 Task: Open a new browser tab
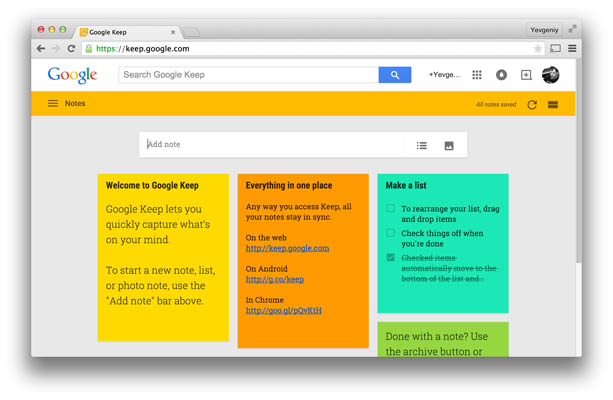pyautogui.click(x=192, y=32)
